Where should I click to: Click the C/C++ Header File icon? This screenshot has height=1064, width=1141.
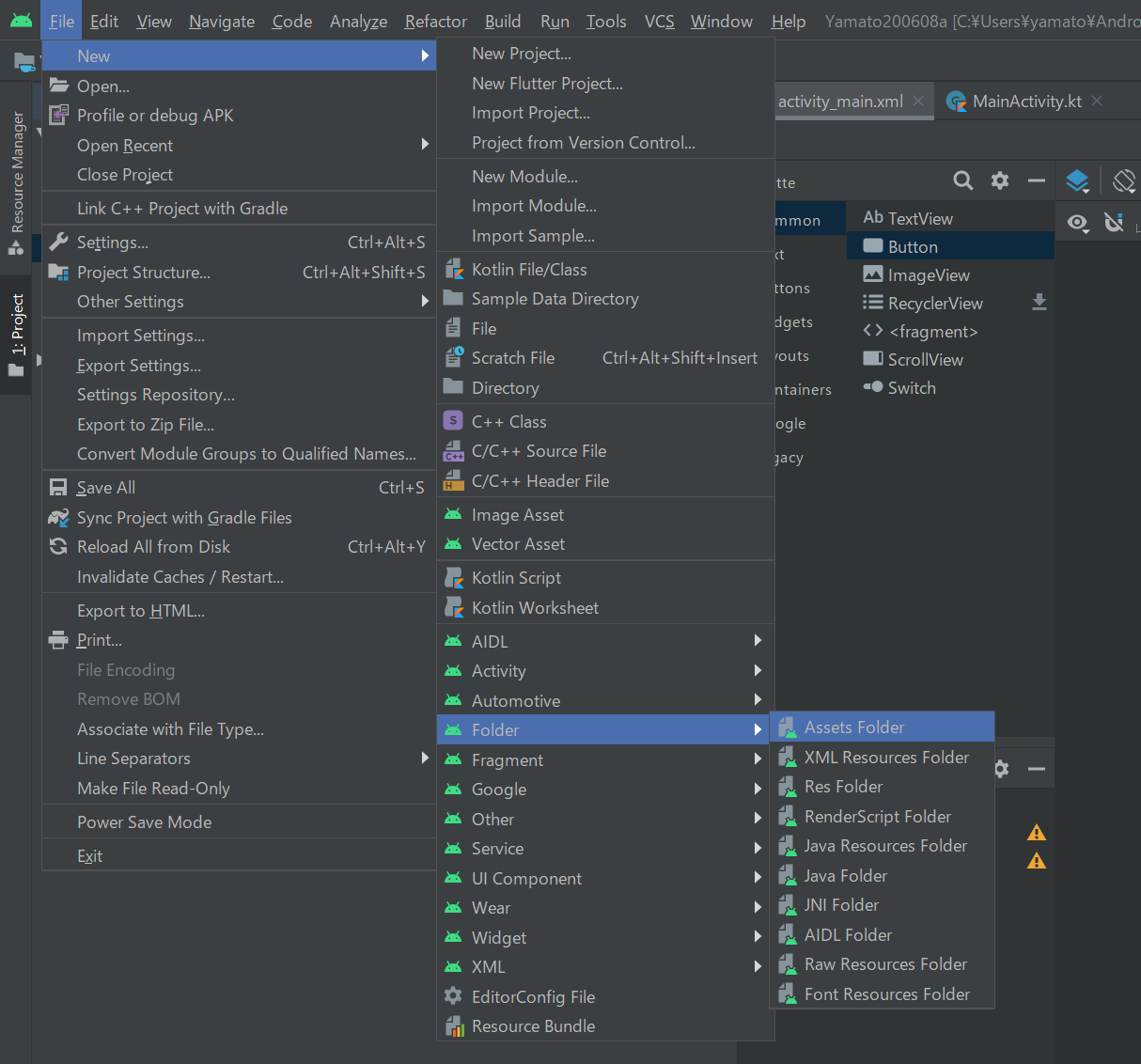pos(454,481)
